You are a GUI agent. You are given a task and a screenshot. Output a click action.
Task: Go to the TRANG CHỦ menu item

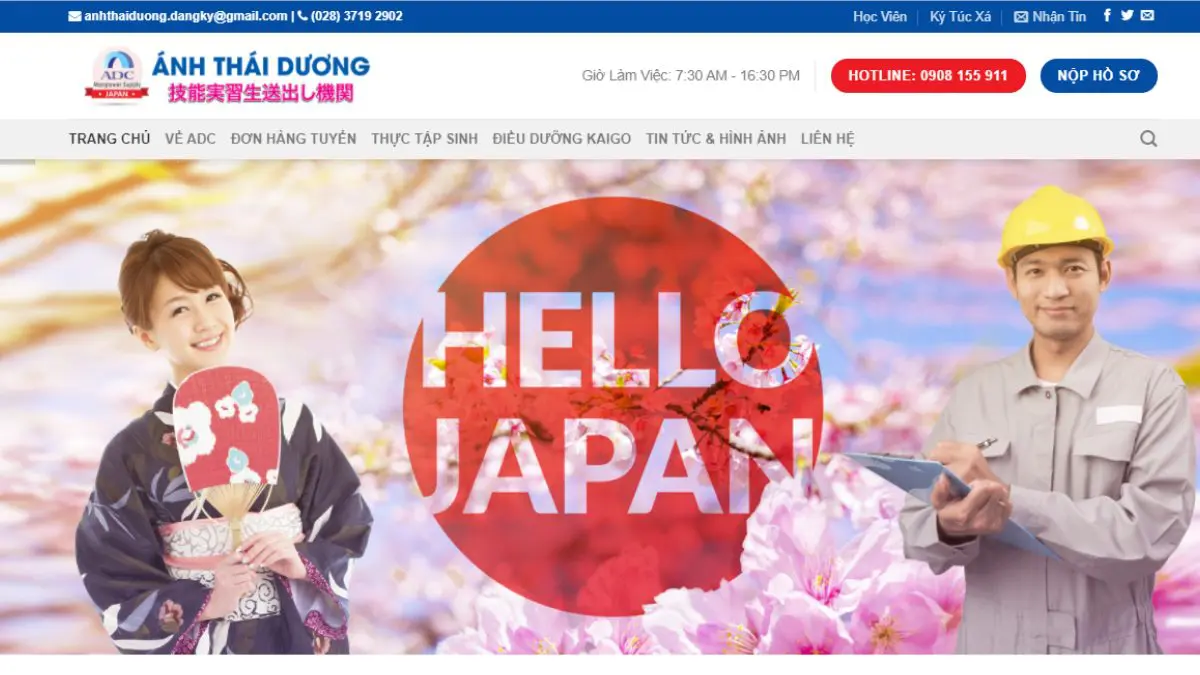(x=109, y=139)
